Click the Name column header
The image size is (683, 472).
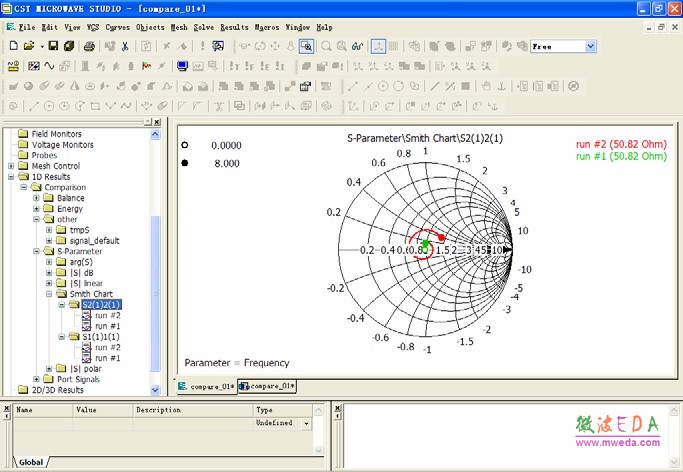43,410
